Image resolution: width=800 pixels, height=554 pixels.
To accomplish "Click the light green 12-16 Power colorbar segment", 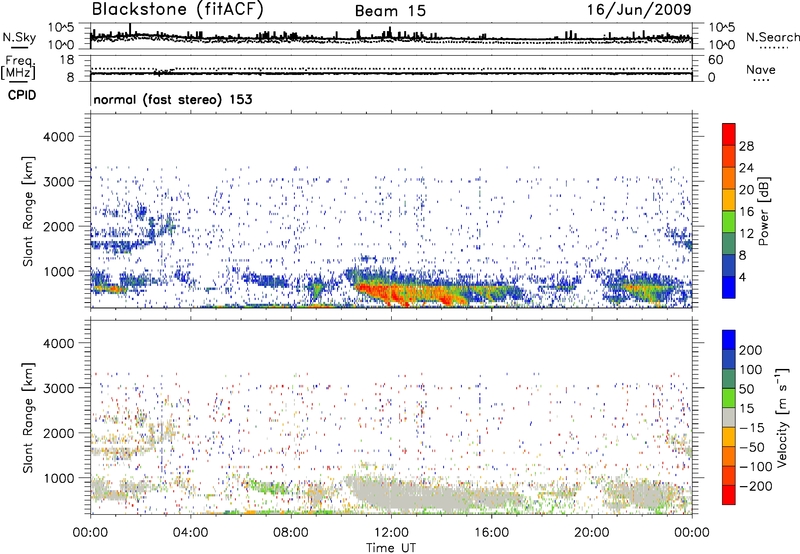I will coord(729,221).
